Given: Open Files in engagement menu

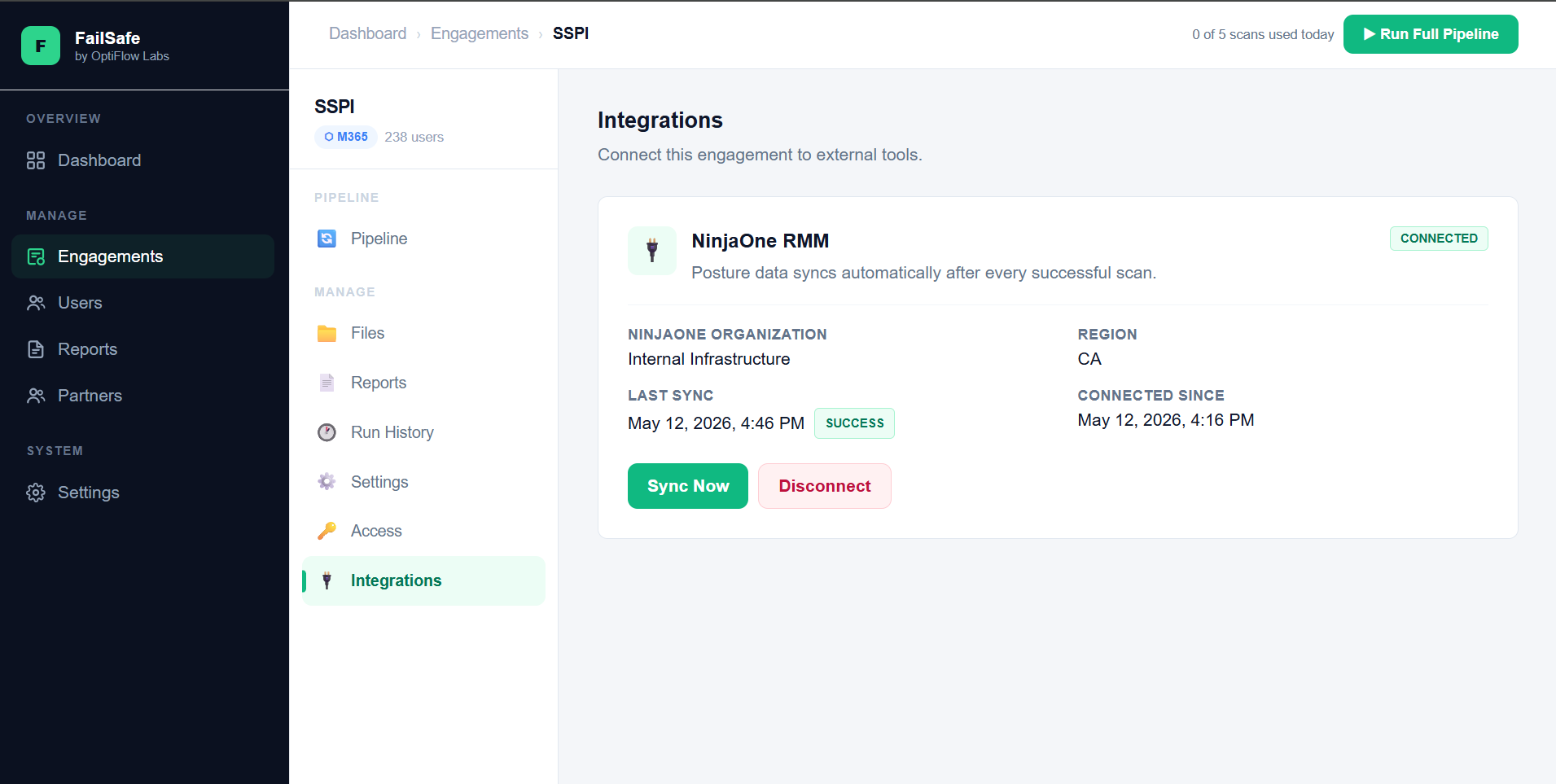Looking at the screenshot, I should click(x=423, y=333).
